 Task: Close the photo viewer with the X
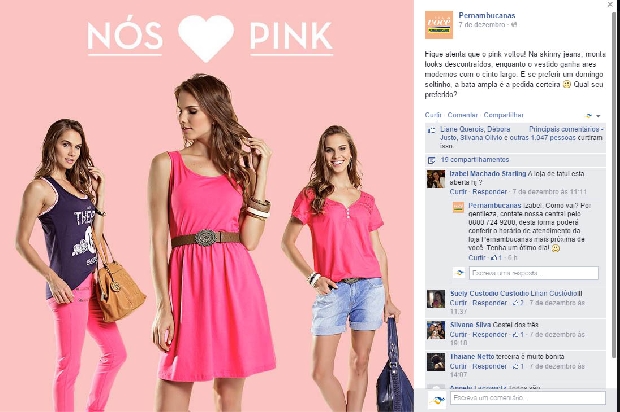(x=610, y=4)
